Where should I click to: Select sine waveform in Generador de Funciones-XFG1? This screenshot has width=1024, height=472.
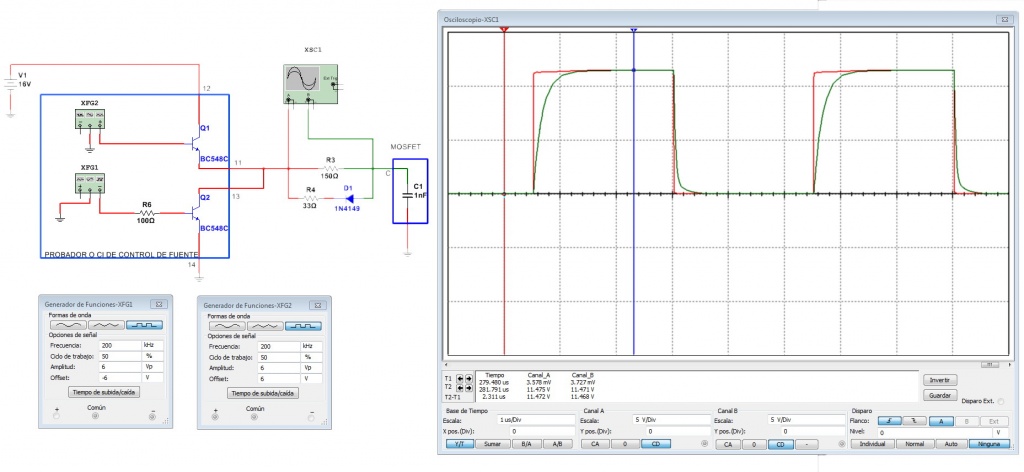64,326
